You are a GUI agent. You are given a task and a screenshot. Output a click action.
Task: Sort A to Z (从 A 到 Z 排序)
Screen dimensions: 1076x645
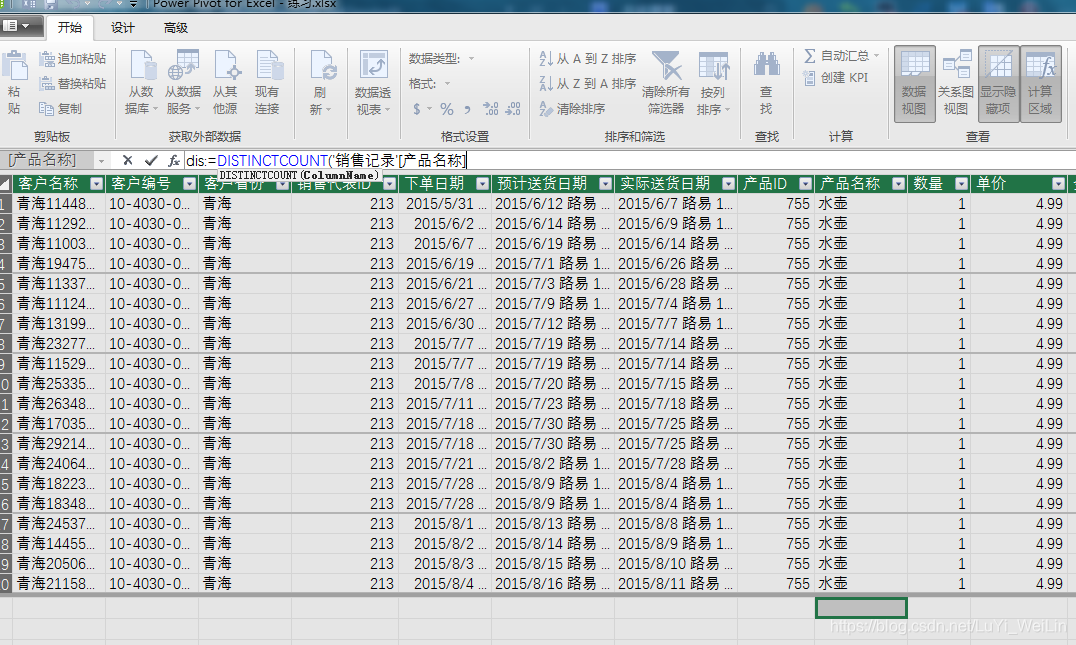[588, 59]
